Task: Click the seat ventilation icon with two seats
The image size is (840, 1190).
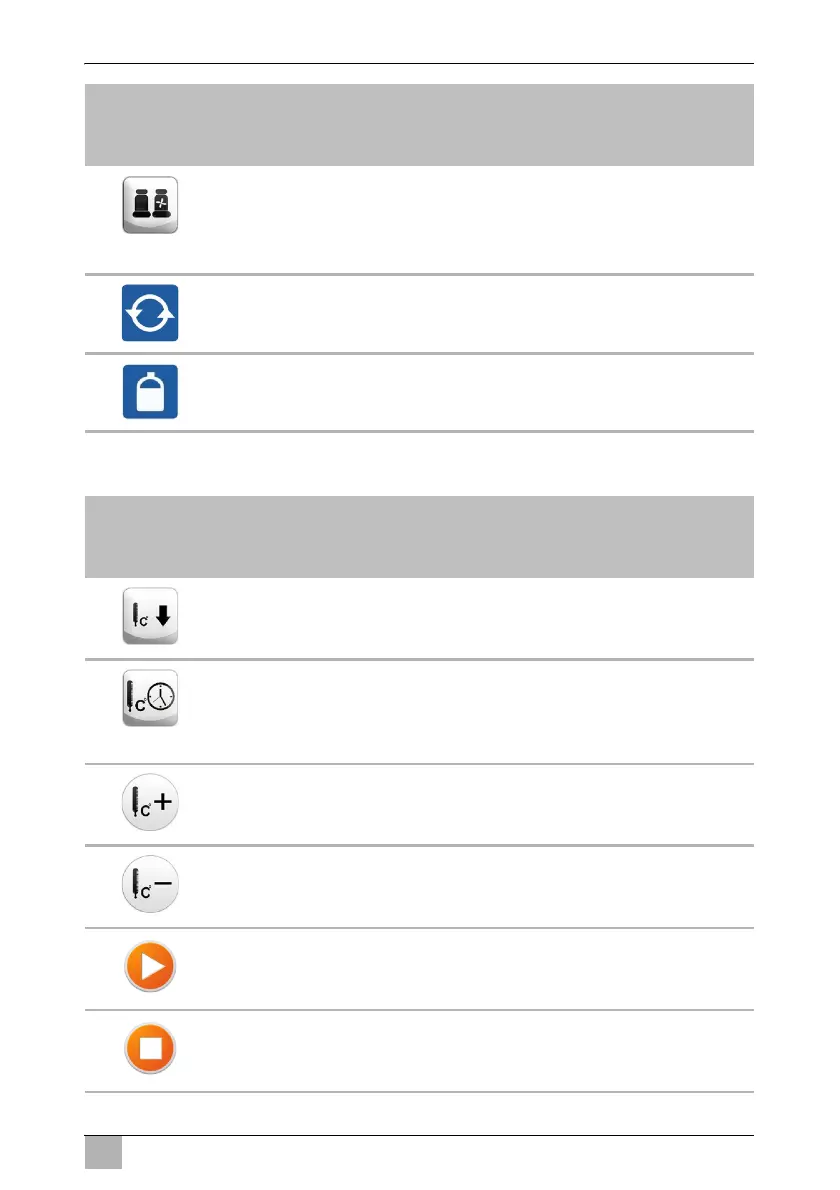Action: tap(150, 205)
